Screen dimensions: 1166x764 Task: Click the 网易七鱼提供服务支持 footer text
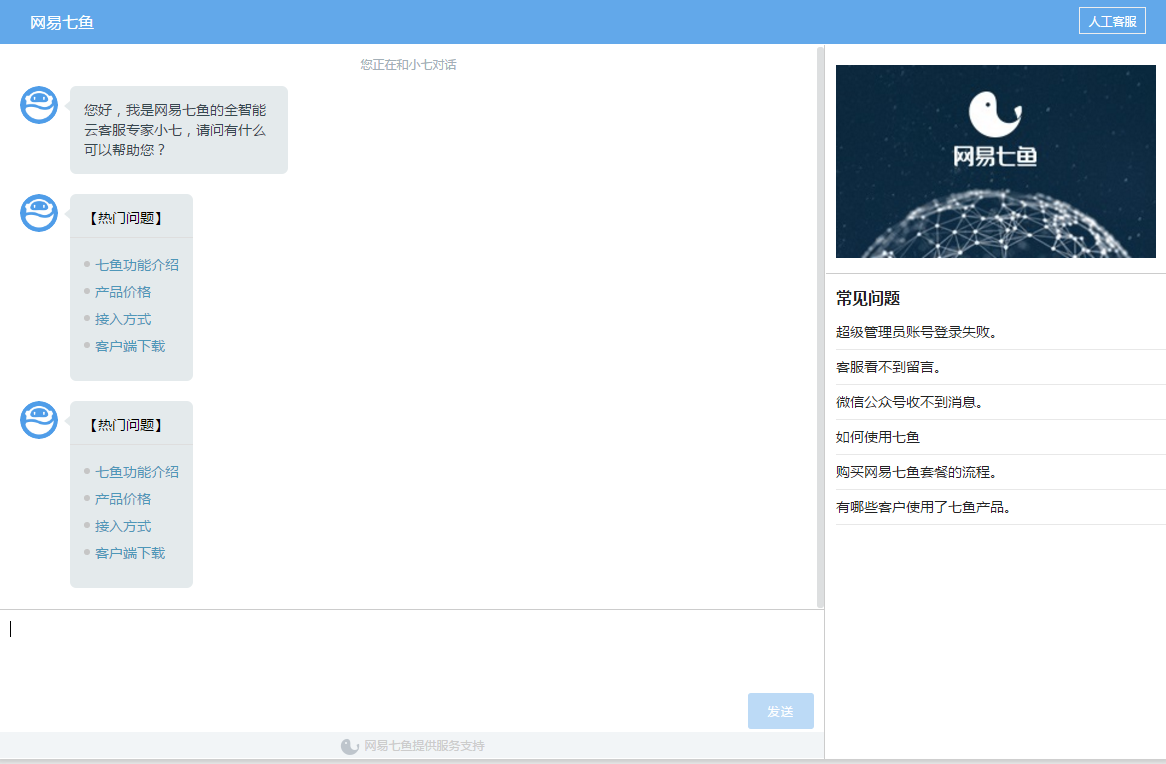424,746
